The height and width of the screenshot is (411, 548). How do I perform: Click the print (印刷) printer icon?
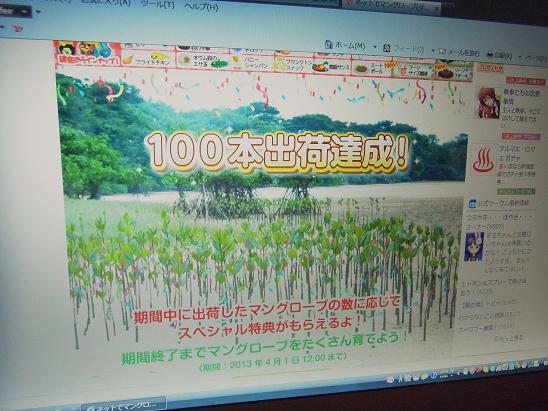coord(490,55)
